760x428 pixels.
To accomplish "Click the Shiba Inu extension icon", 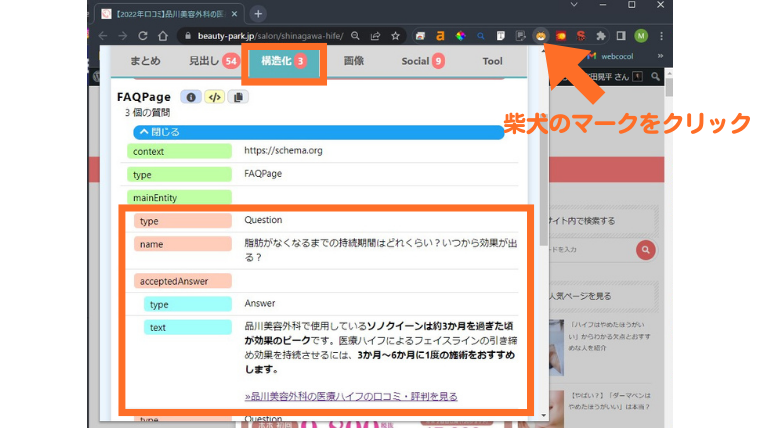I will [541, 36].
